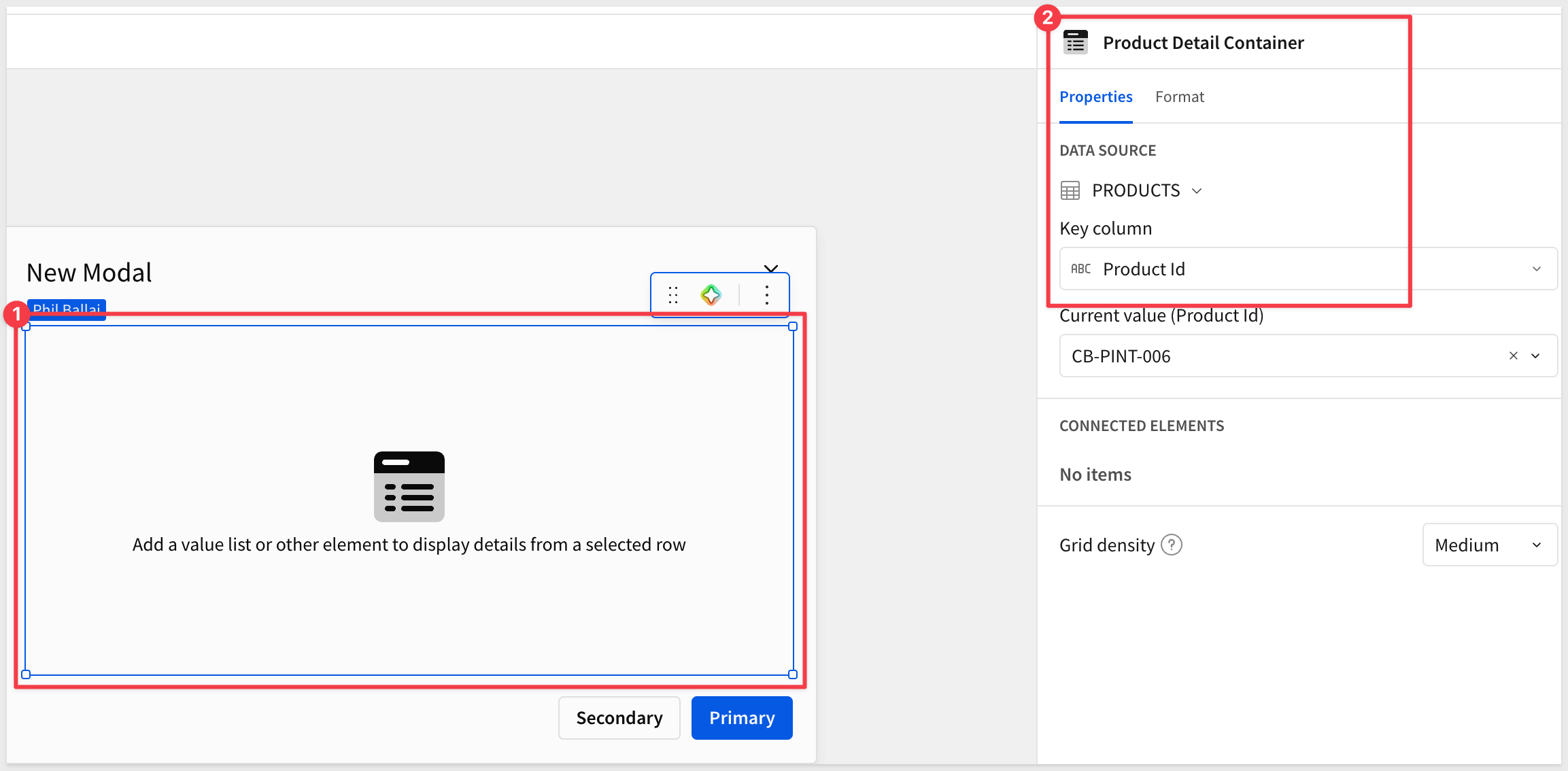Open the Grid density Medium dropdown

(1490, 545)
